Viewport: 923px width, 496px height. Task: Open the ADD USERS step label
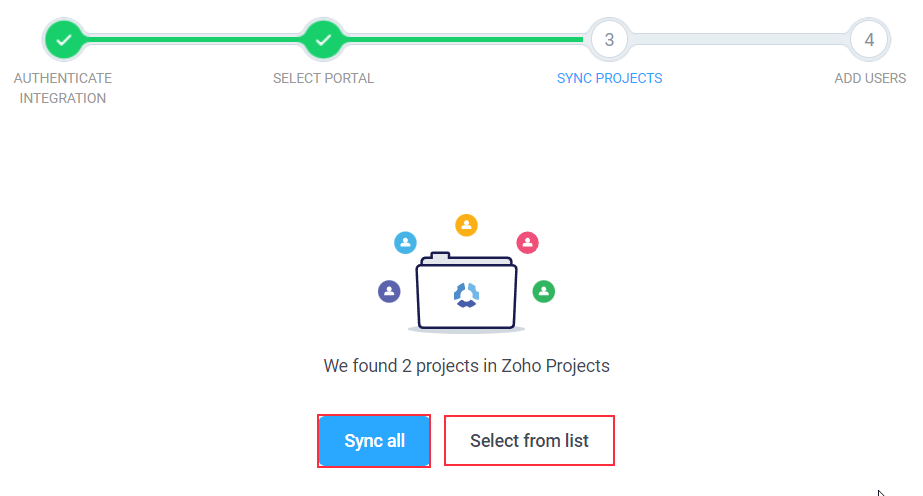[x=870, y=78]
